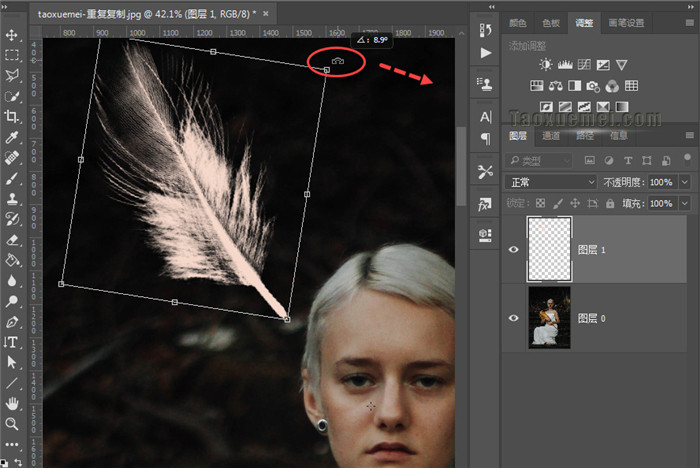
Task: Add a Threshold adjustment
Action: tap(584, 107)
